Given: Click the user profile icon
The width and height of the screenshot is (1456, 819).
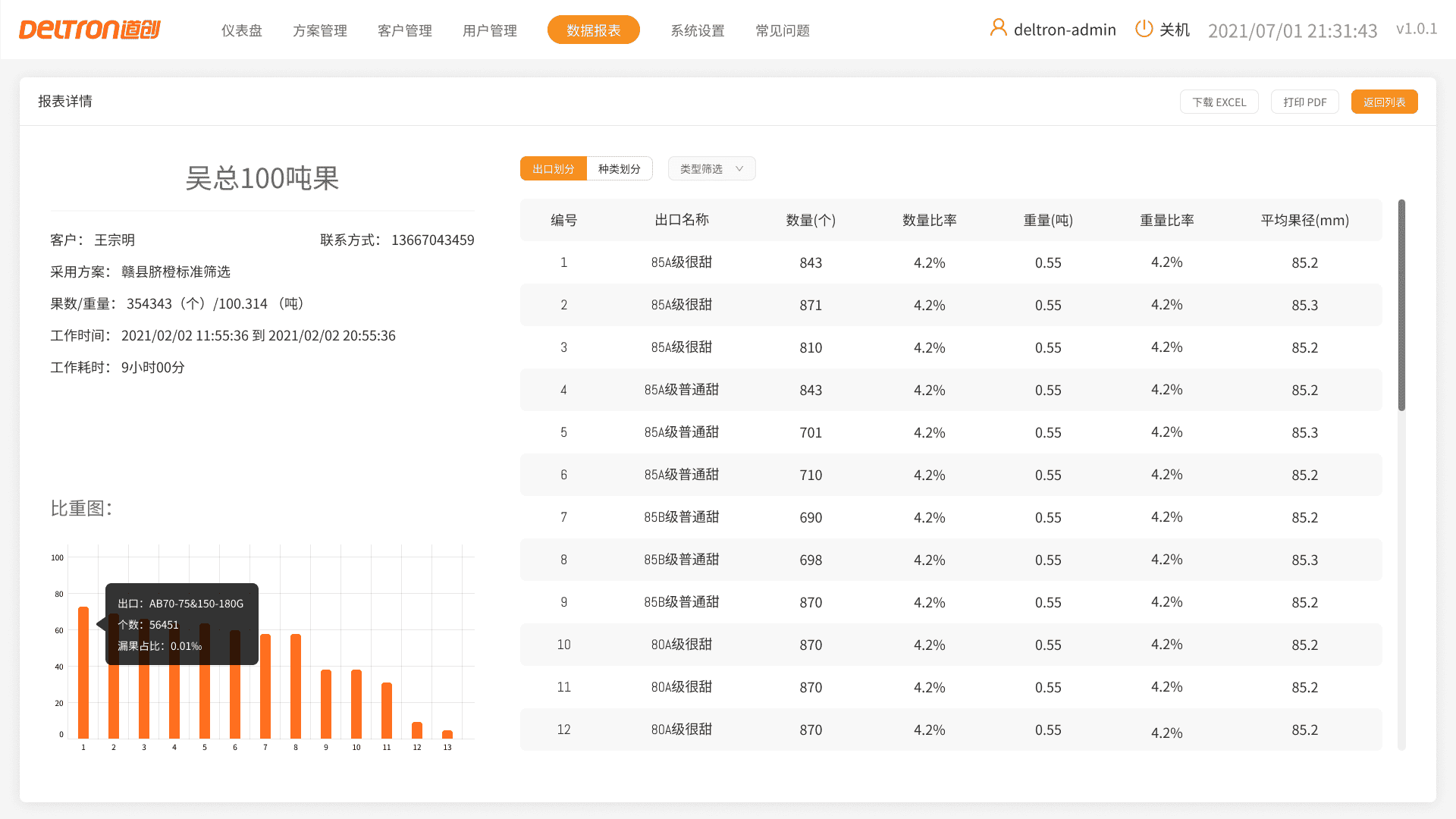Looking at the screenshot, I should coord(998,29).
